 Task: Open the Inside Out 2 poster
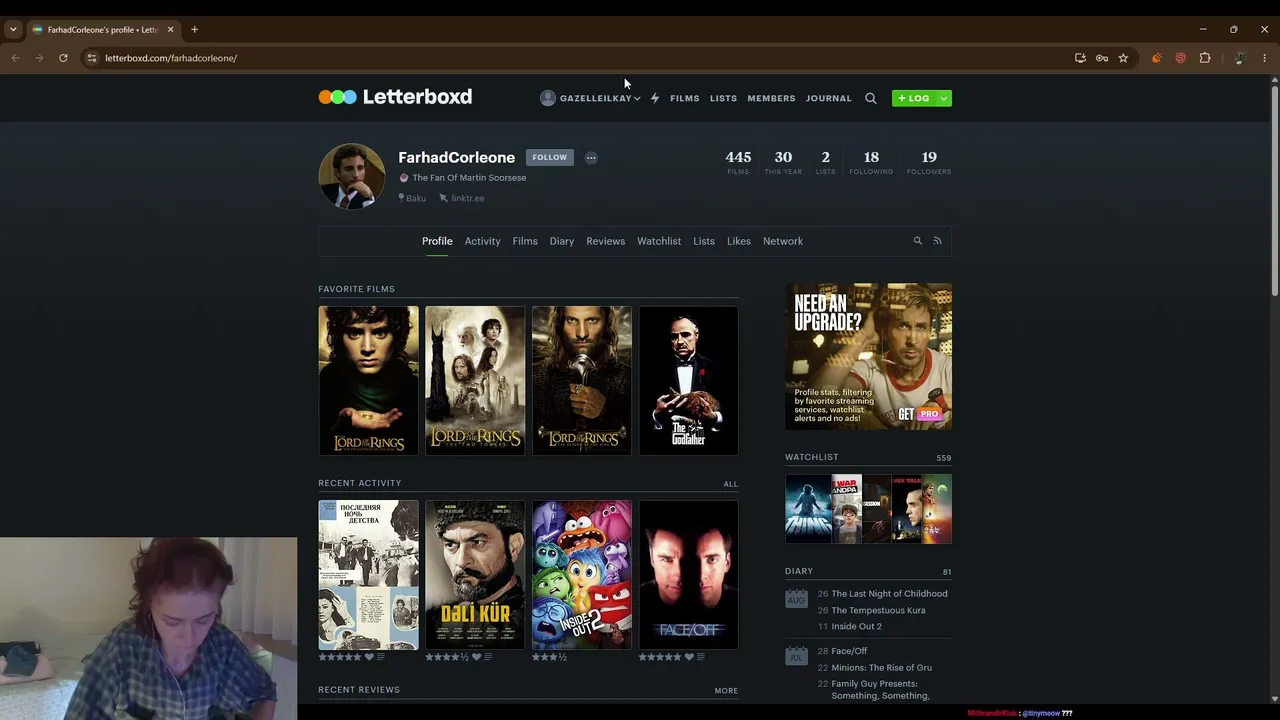(582, 575)
